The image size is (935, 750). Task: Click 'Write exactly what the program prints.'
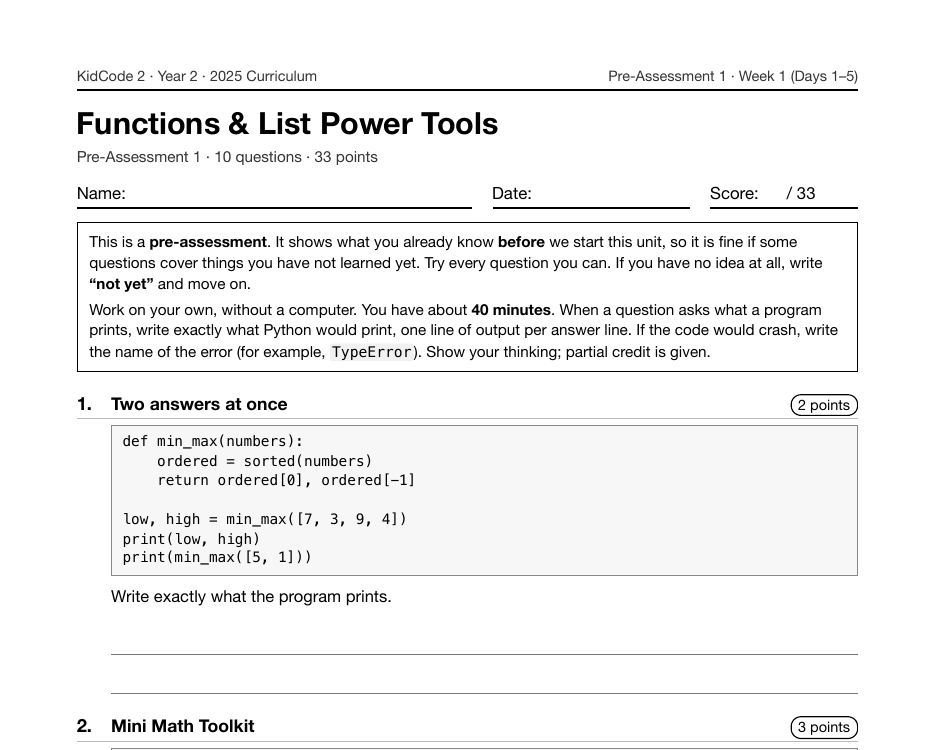(251, 597)
